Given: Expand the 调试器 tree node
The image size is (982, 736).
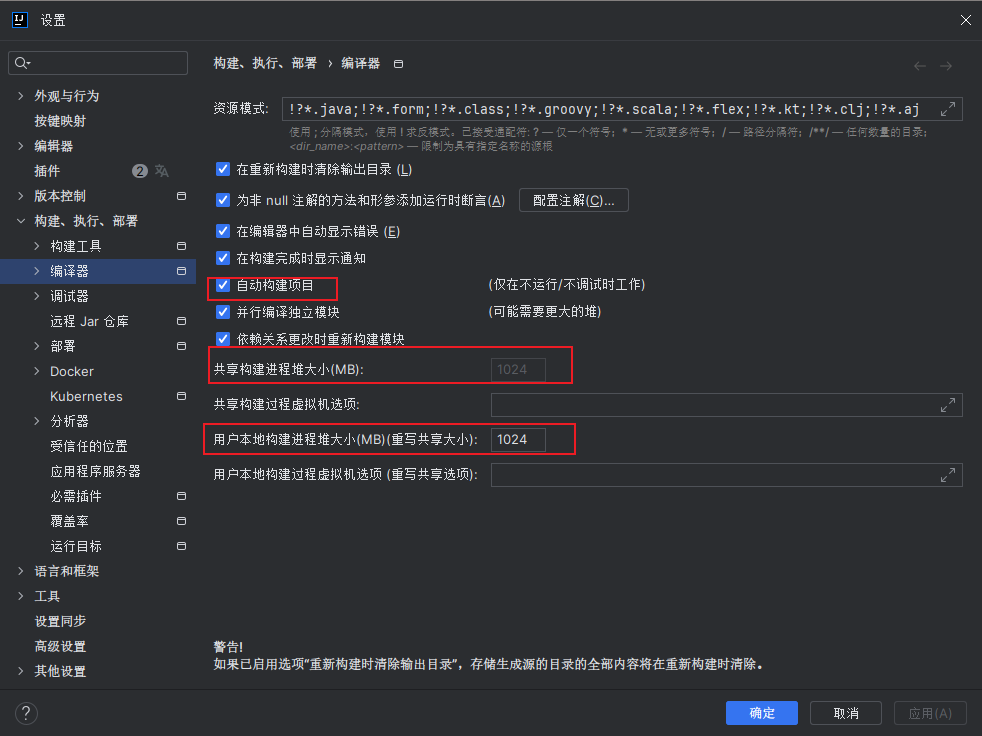Looking at the screenshot, I should click(x=37, y=296).
